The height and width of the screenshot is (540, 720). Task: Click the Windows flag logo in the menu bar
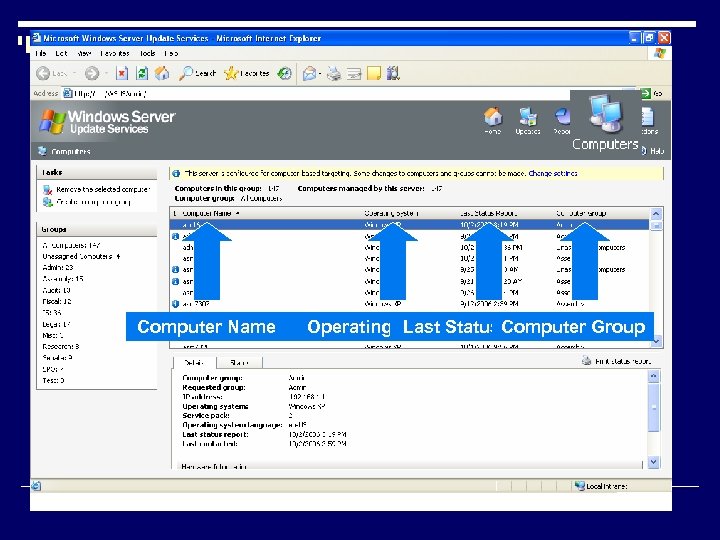[660, 53]
